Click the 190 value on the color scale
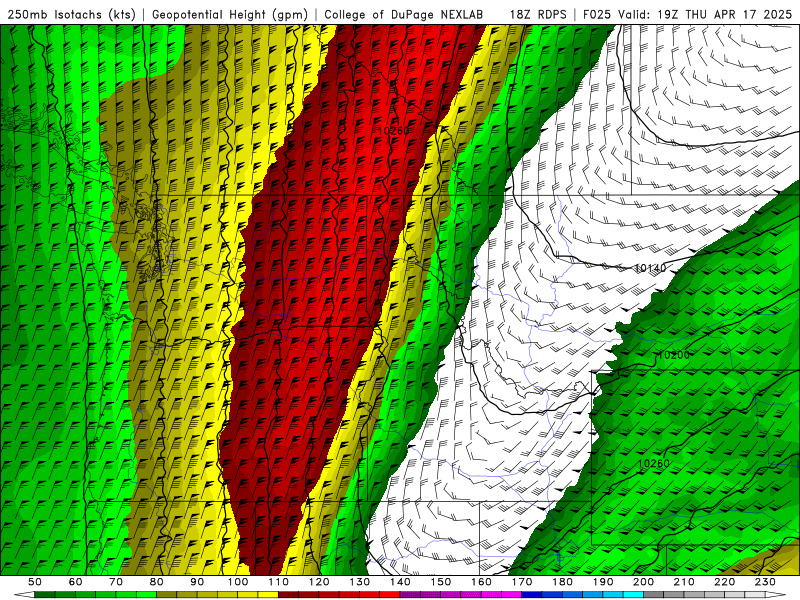The image size is (800, 600). point(603,582)
